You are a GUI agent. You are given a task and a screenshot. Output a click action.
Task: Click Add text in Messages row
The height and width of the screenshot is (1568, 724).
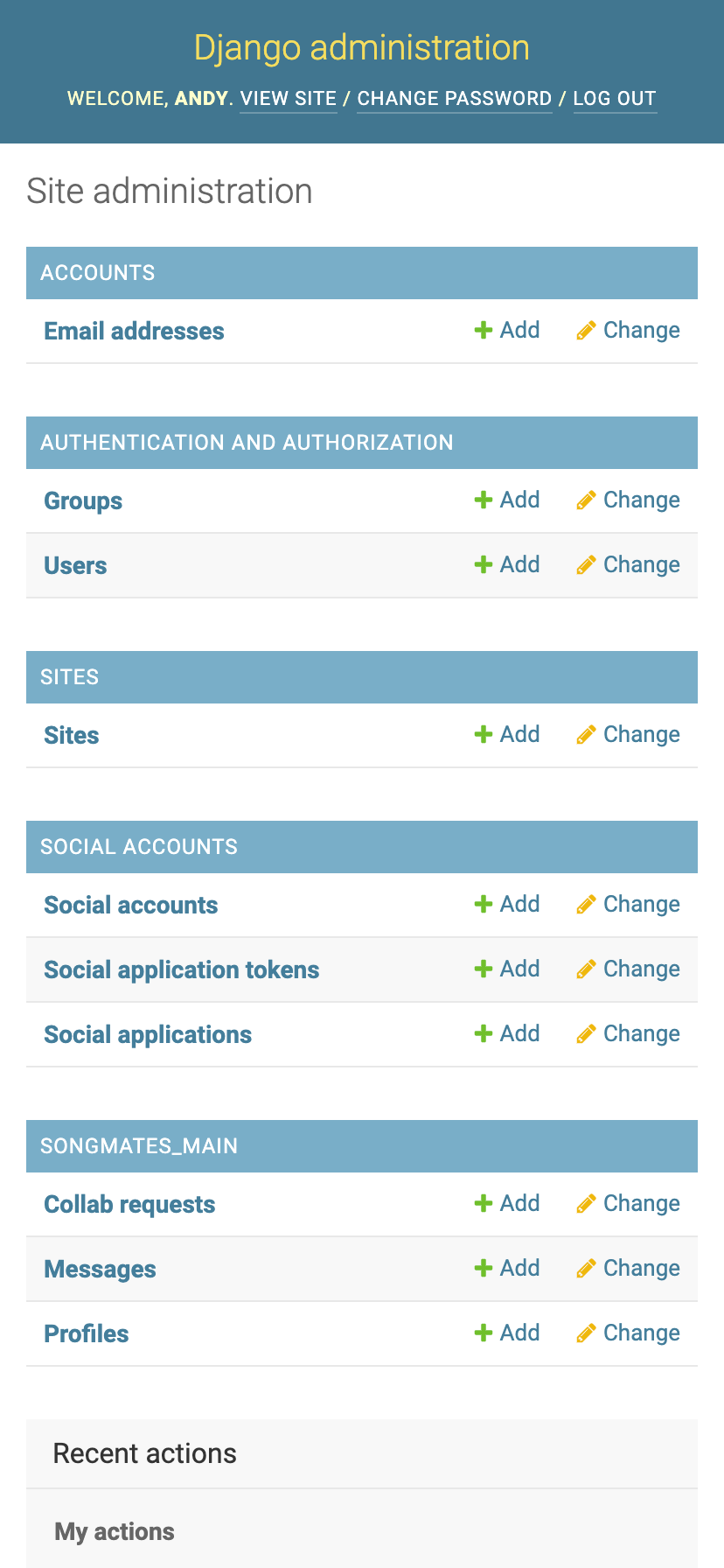[x=519, y=1268]
